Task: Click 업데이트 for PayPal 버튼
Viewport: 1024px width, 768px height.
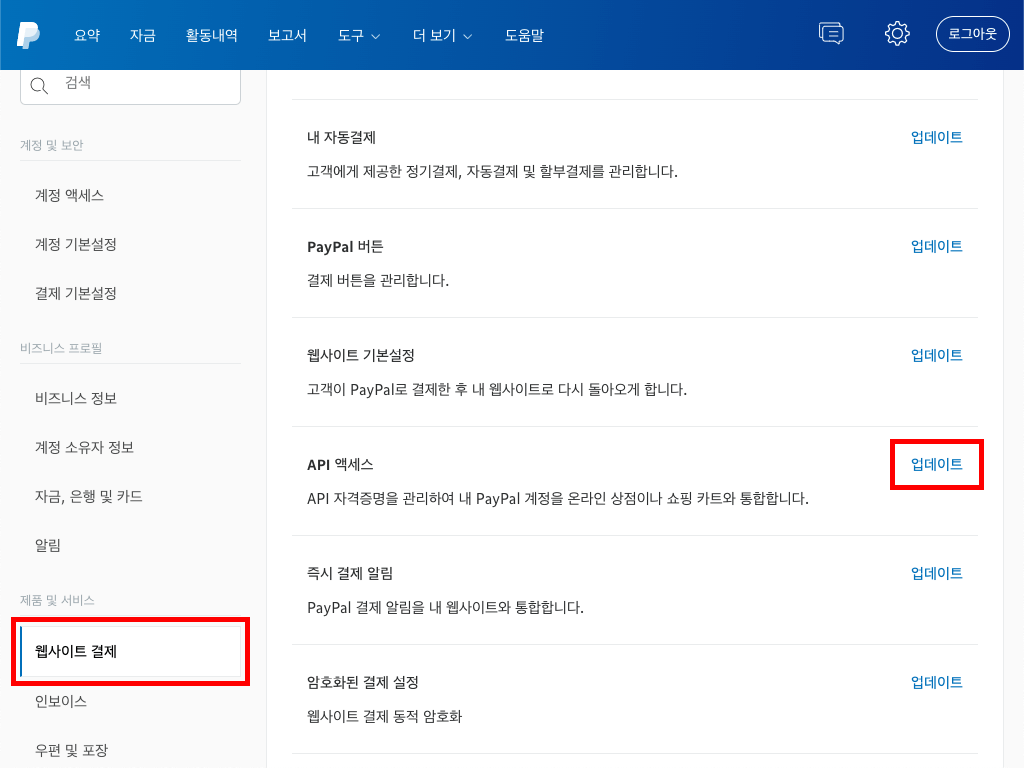Action: pyautogui.click(x=936, y=246)
